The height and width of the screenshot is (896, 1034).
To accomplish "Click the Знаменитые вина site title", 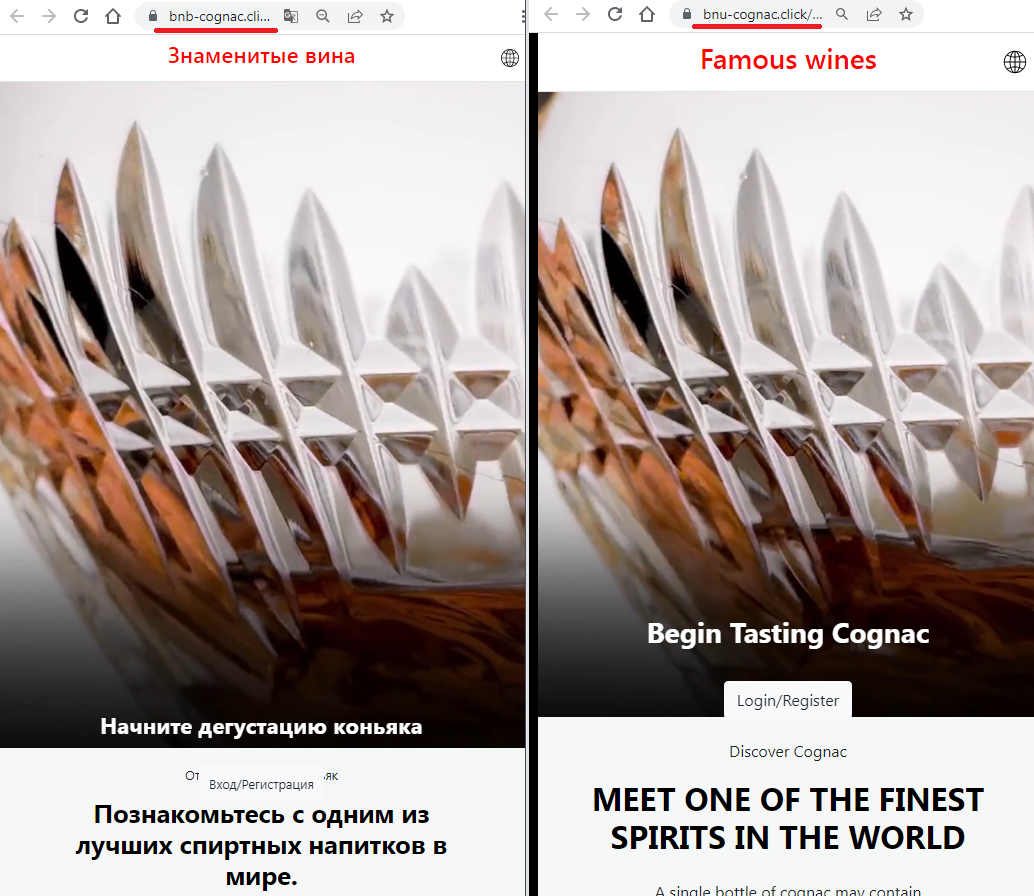I will tap(261, 56).
